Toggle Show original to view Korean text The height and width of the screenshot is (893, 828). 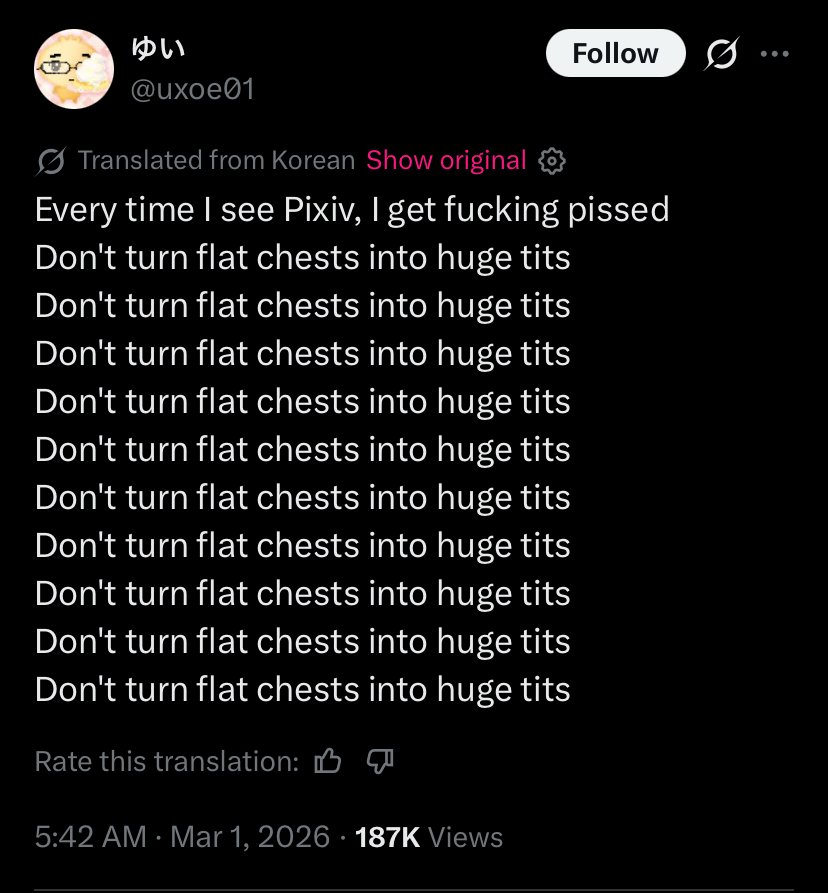446,161
